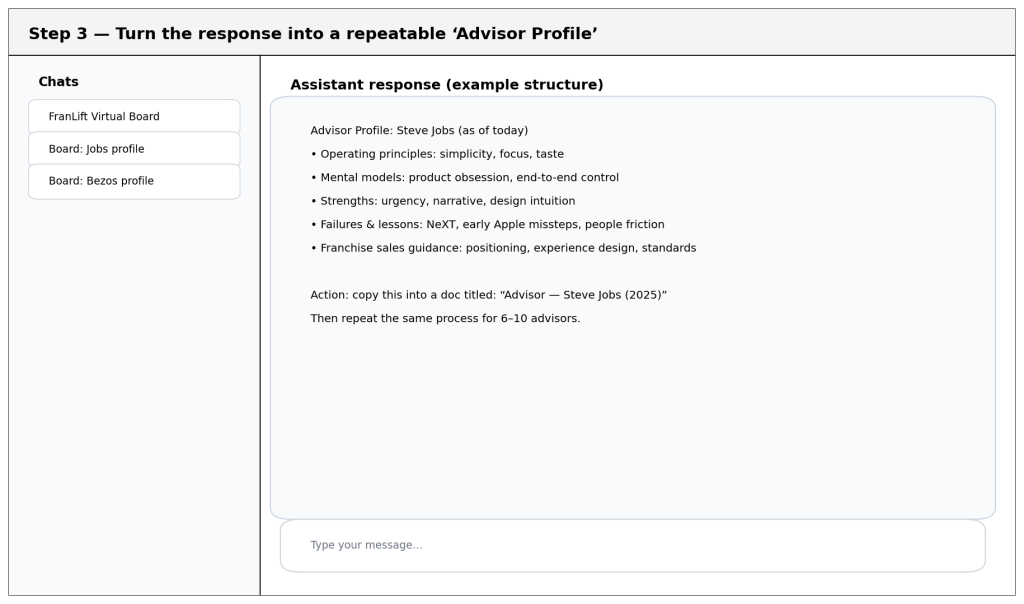Click the Chats sidebar heading

tap(58, 82)
